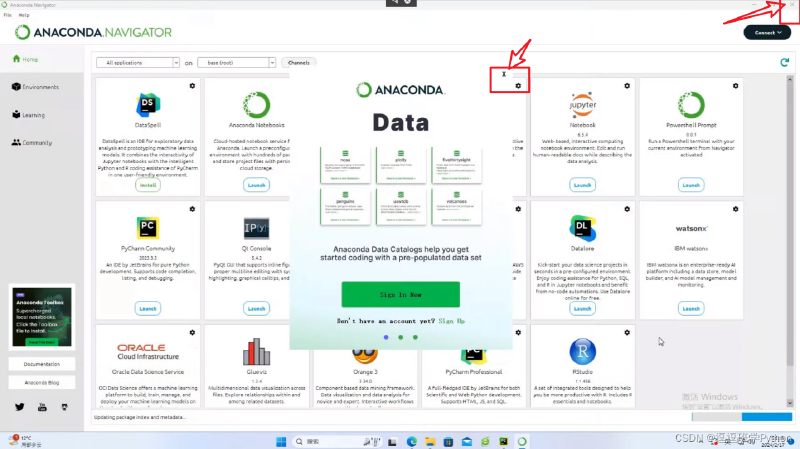Launch Jupyter Notebook

click(x=582, y=185)
